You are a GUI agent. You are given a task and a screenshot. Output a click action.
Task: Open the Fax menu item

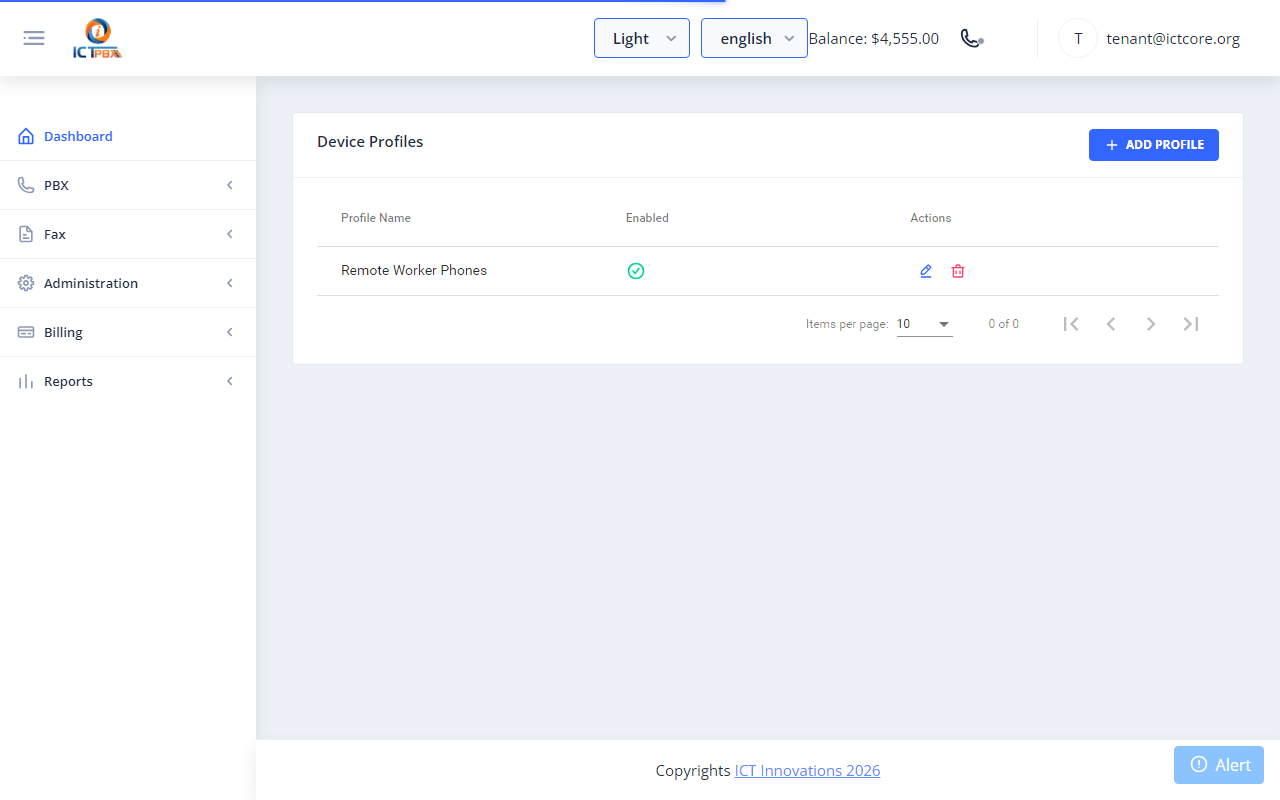[x=128, y=234]
